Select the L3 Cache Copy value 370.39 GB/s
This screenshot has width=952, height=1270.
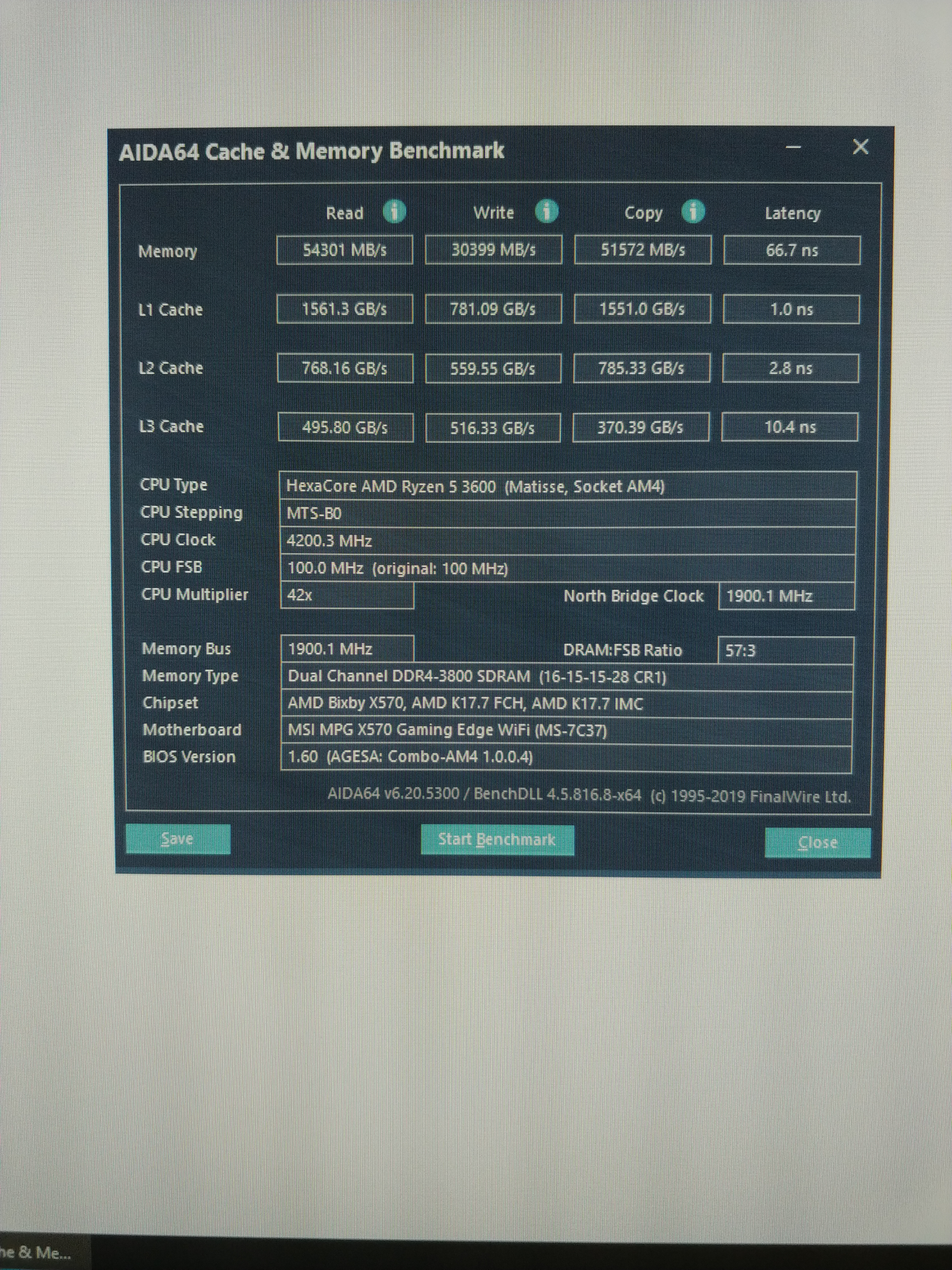pyautogui.click(x=641, y=427)
